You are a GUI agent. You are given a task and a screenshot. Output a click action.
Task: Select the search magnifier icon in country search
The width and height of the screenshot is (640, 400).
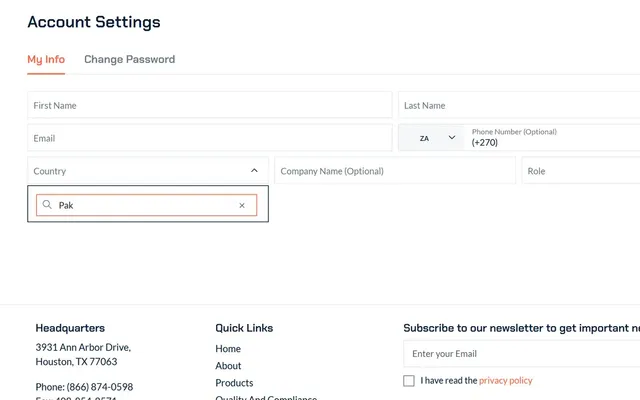coord(47,204)
